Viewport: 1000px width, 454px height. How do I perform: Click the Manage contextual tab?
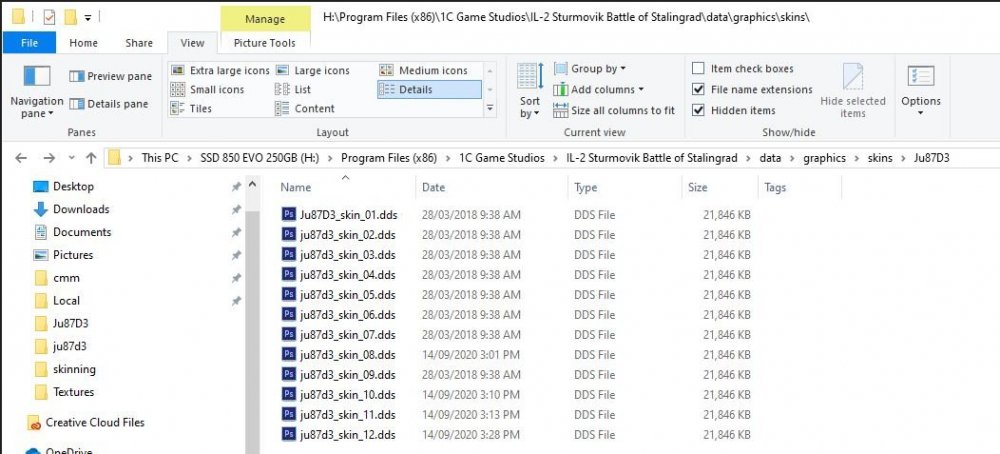[265, 19]
